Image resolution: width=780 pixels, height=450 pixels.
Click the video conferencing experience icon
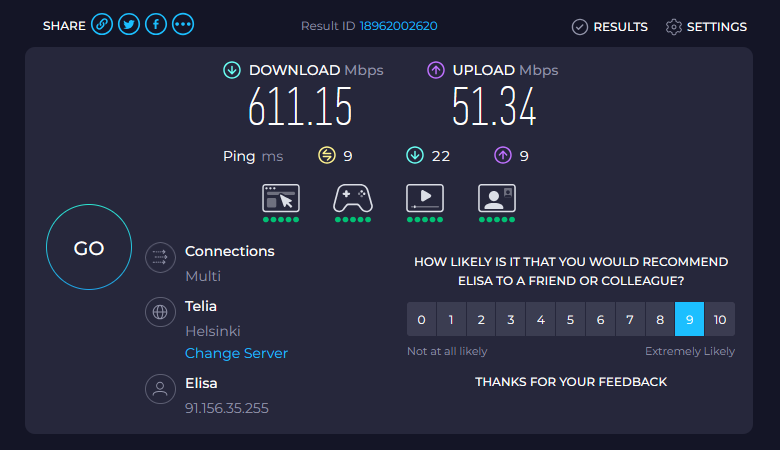click(x=496, y=198)
